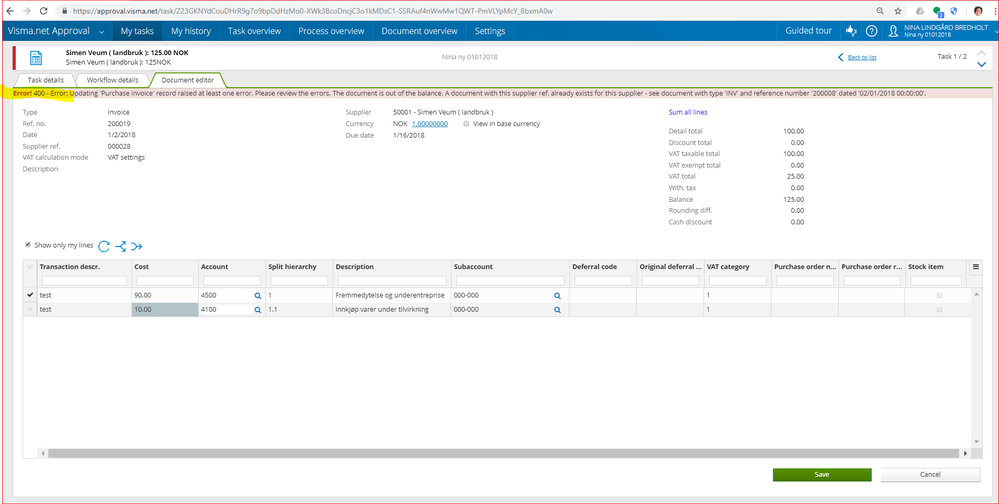Expand the Visma.net Approval app dropdown

102,31
